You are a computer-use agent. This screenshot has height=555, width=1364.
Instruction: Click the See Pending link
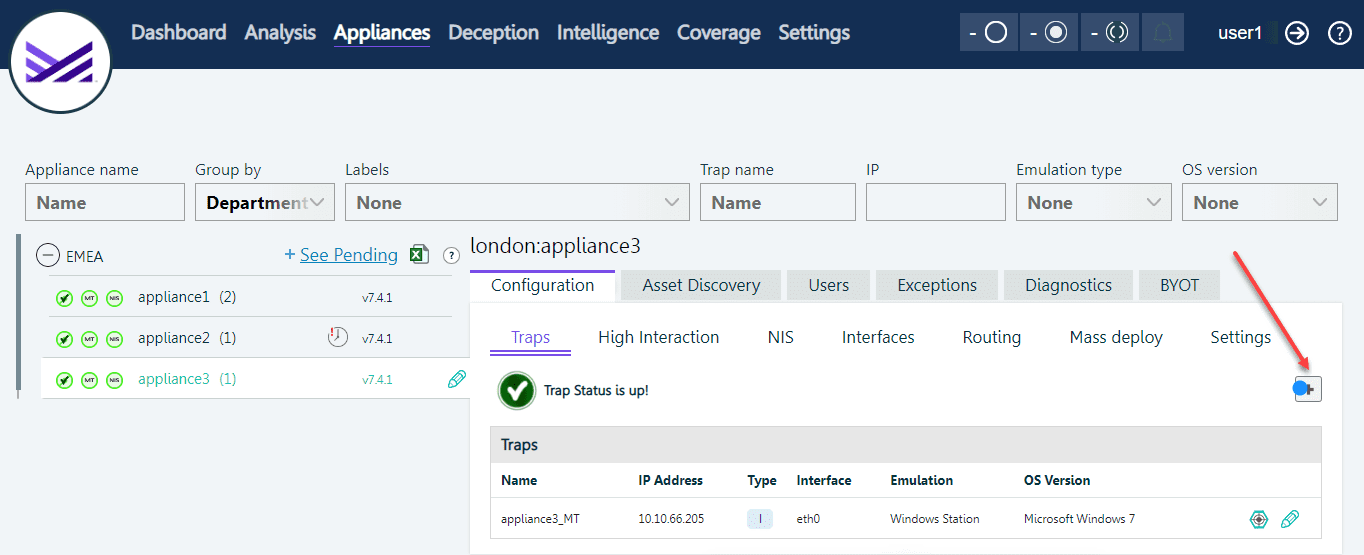[x=348, y=255]
